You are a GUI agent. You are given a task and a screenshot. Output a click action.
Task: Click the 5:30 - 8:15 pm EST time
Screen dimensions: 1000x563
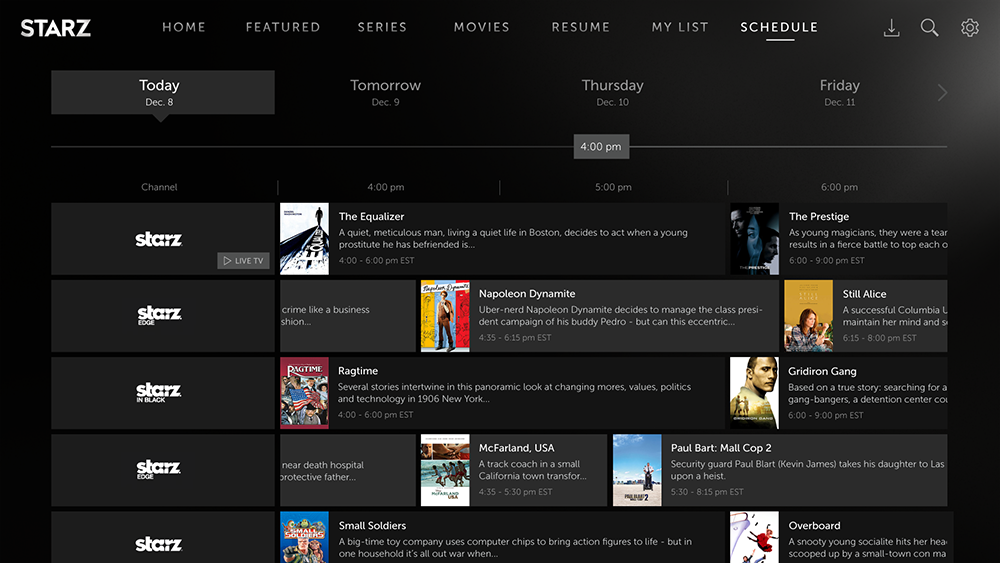(707, 492)
